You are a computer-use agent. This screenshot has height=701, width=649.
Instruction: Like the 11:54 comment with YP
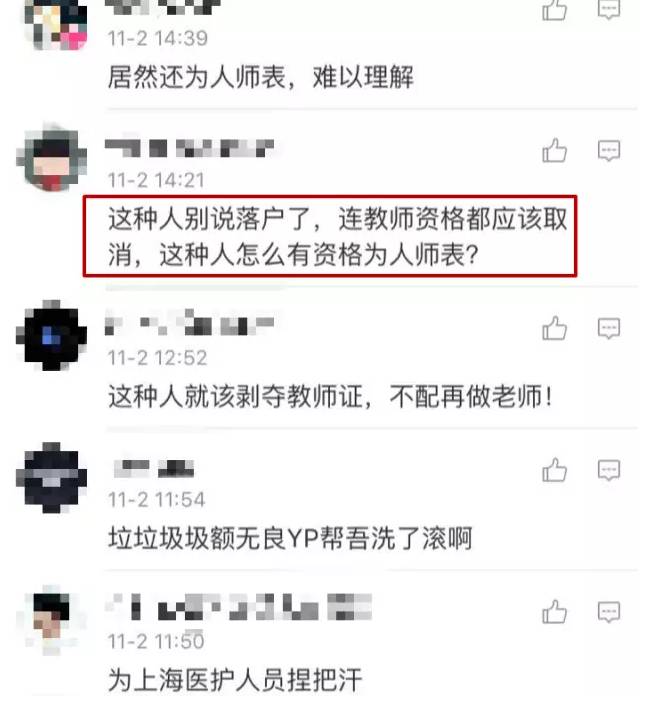tap(555, 469)
